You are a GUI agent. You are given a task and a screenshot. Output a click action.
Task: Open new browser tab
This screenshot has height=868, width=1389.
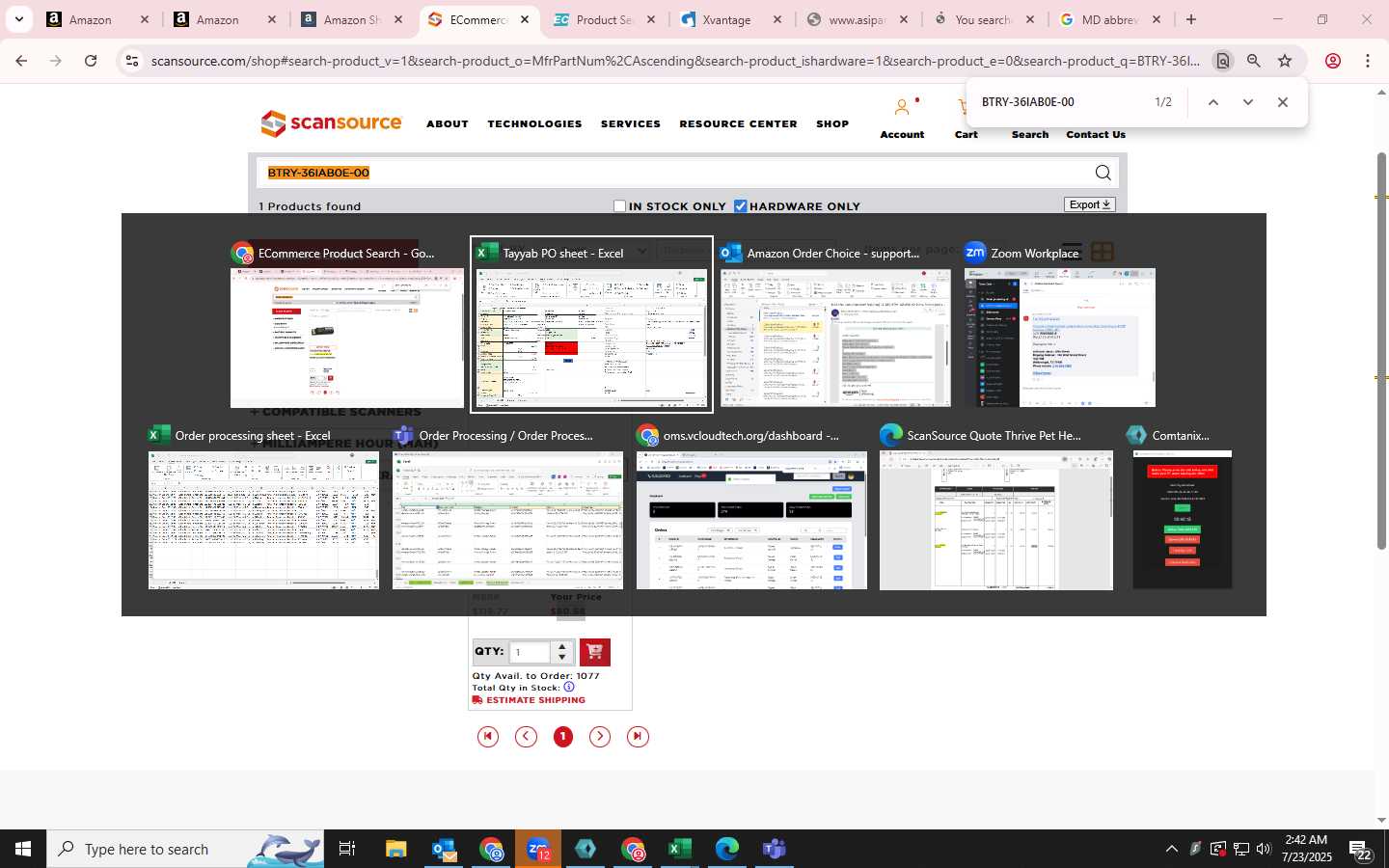point(1191,19)
